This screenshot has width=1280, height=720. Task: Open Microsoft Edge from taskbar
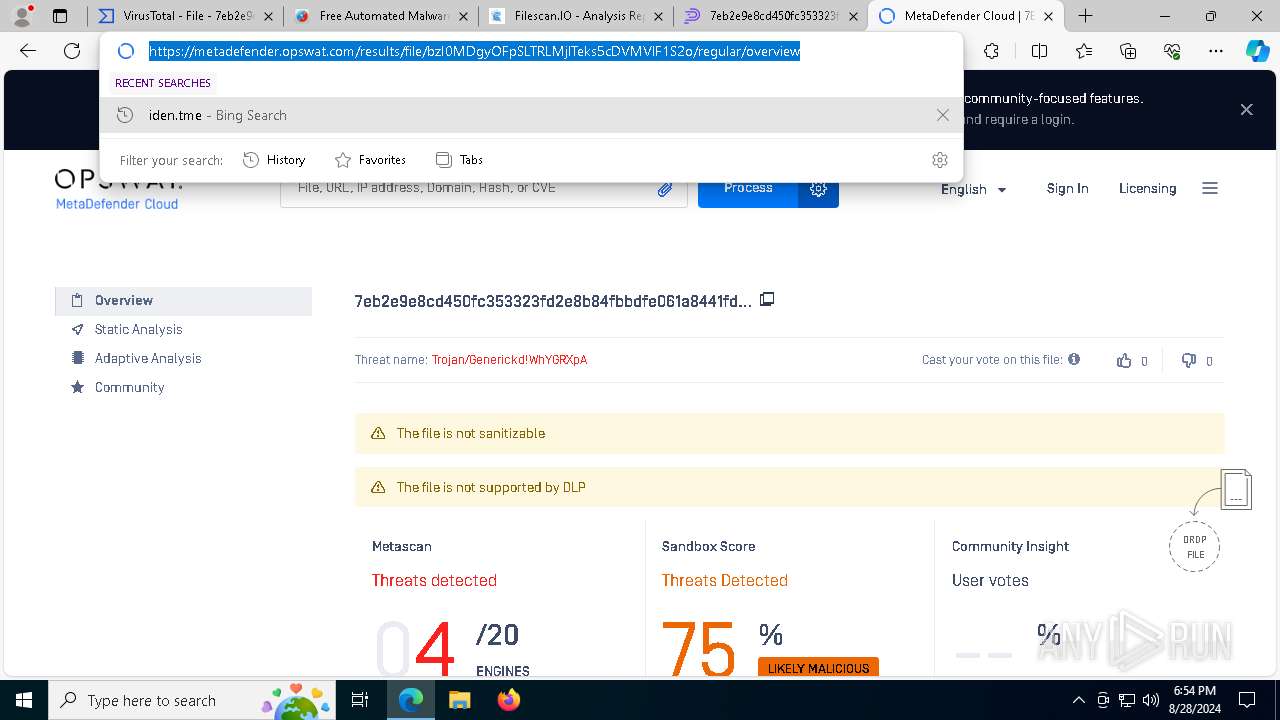411,700
